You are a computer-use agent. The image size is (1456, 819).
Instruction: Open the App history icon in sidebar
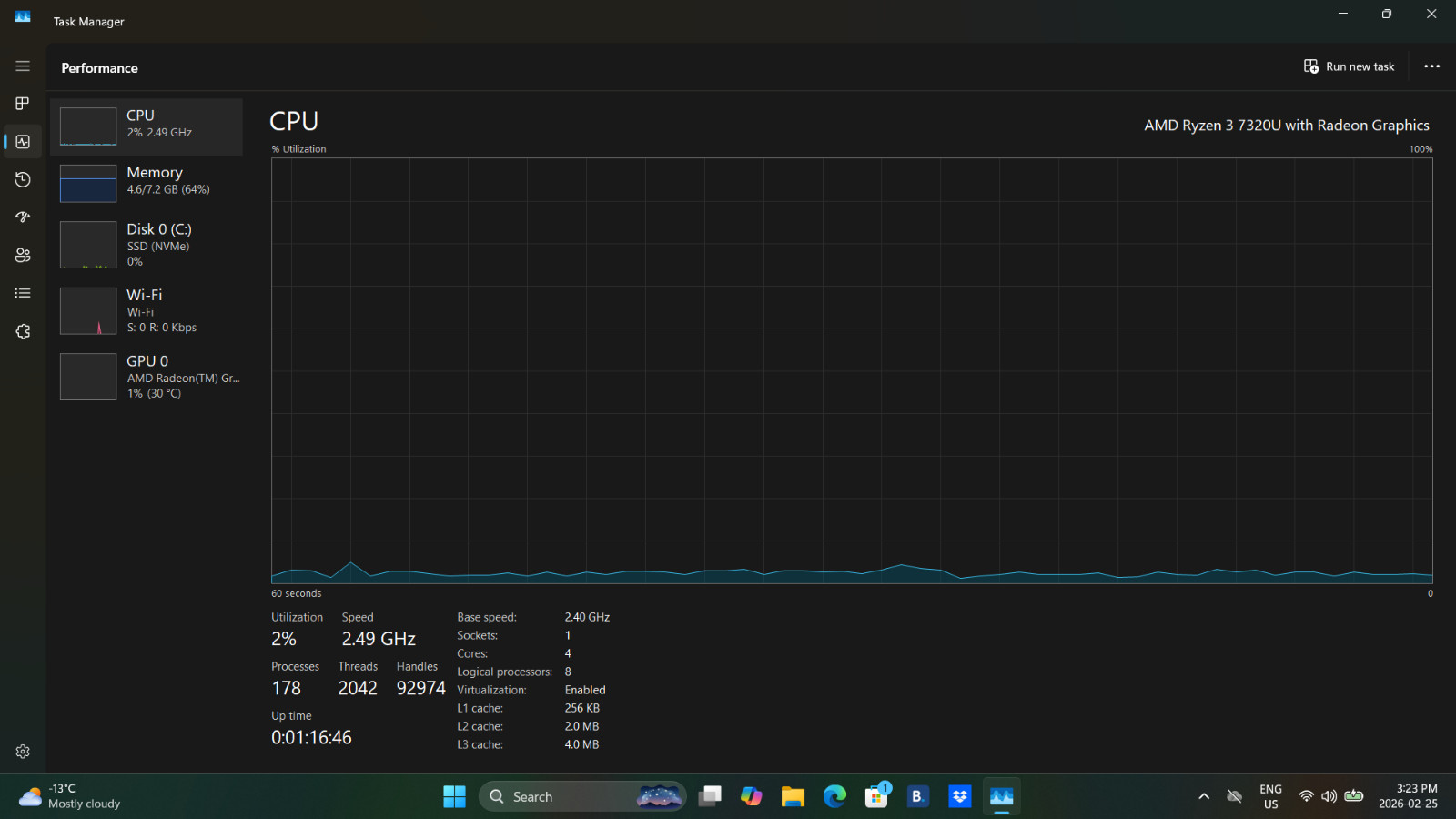click(23, 180)
